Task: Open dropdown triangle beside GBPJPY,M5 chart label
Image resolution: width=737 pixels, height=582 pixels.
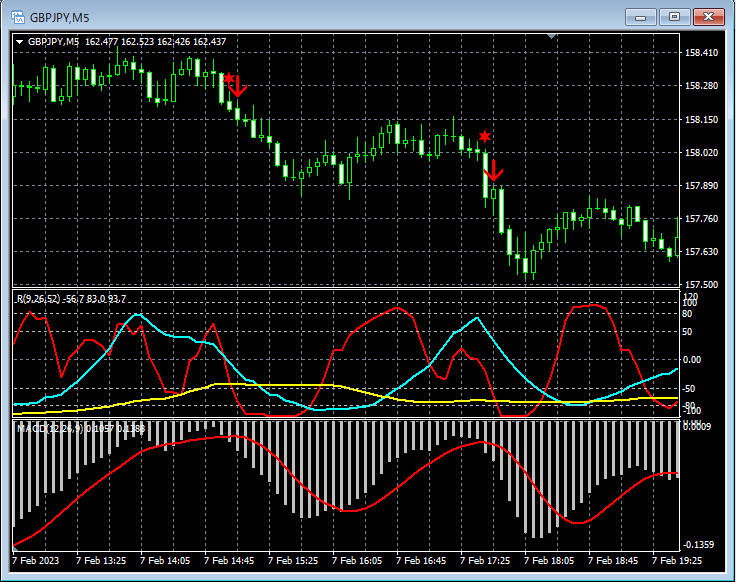Action: (19, 42)
